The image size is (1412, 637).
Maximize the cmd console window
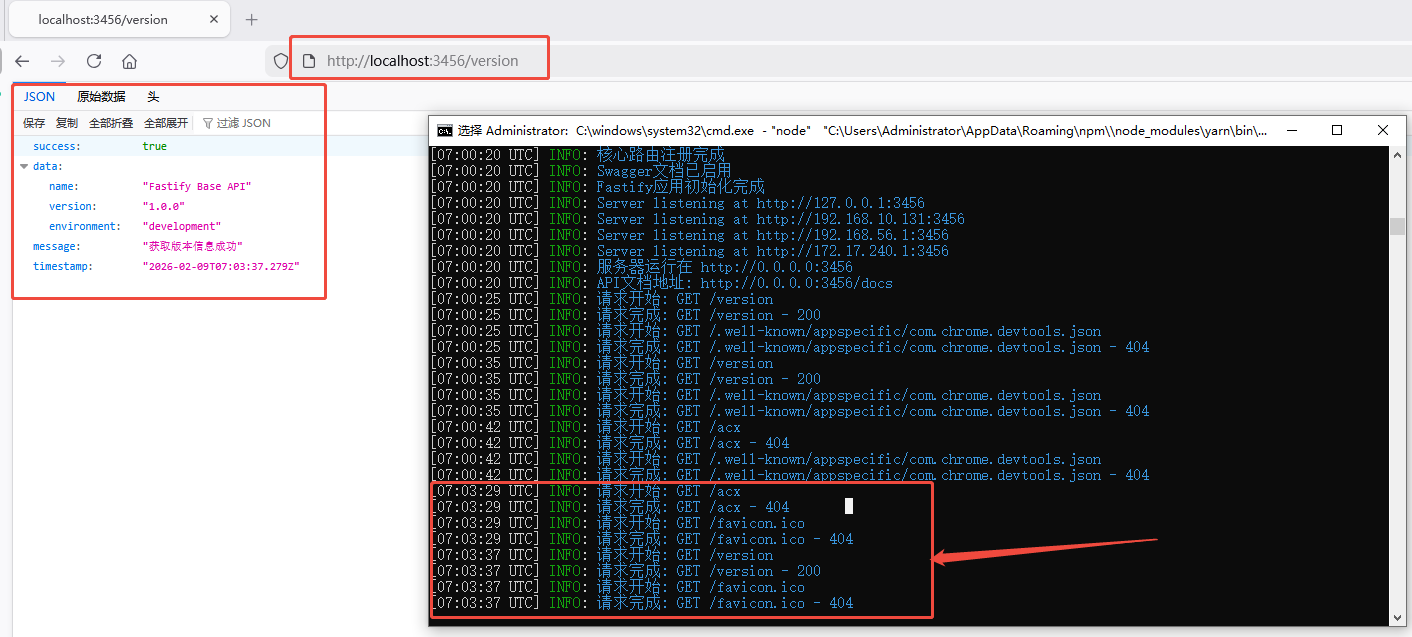click(1337, 130)
